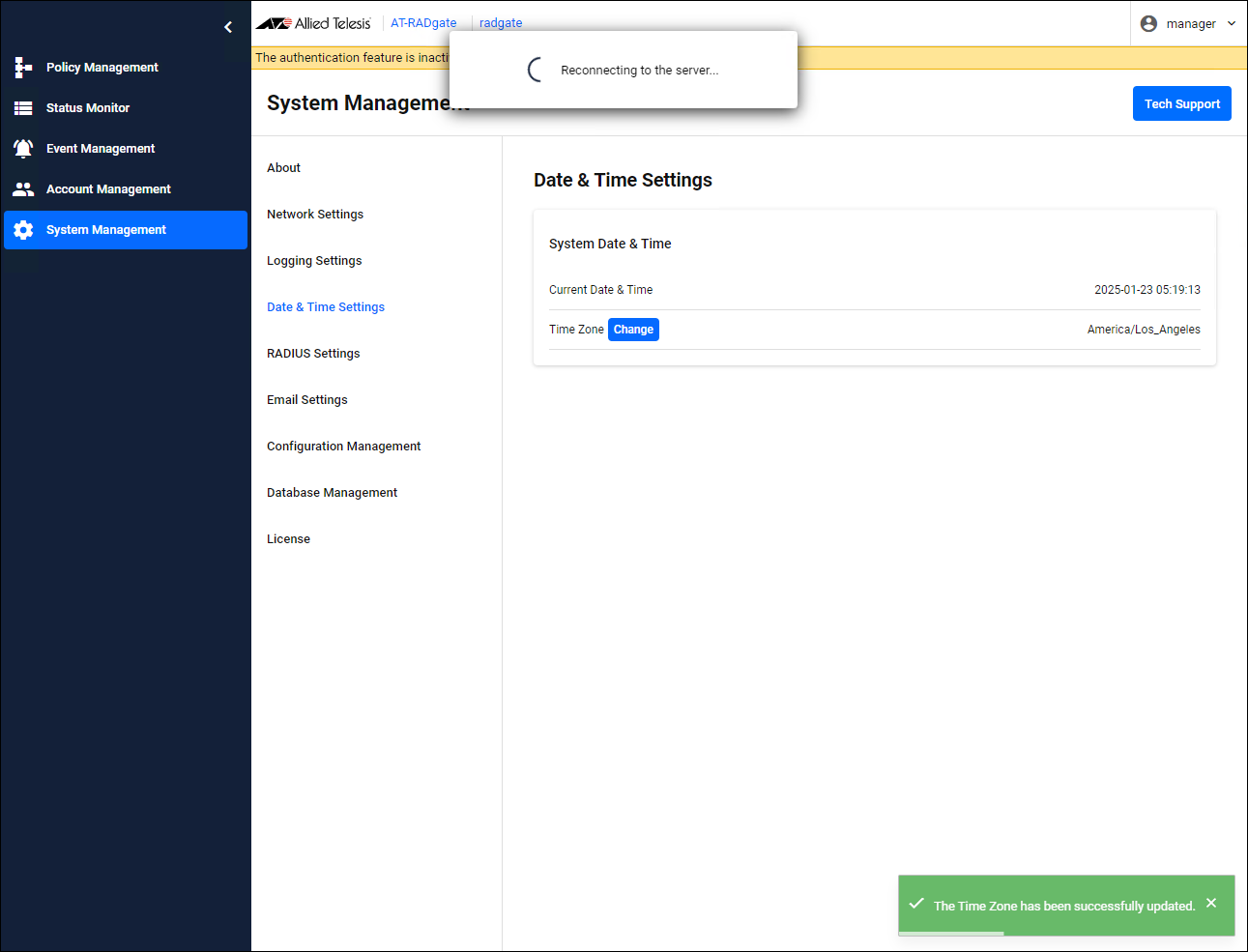
Task: Dismiss the Time Zone updated notification
Action: click(x=1211, y=903)
